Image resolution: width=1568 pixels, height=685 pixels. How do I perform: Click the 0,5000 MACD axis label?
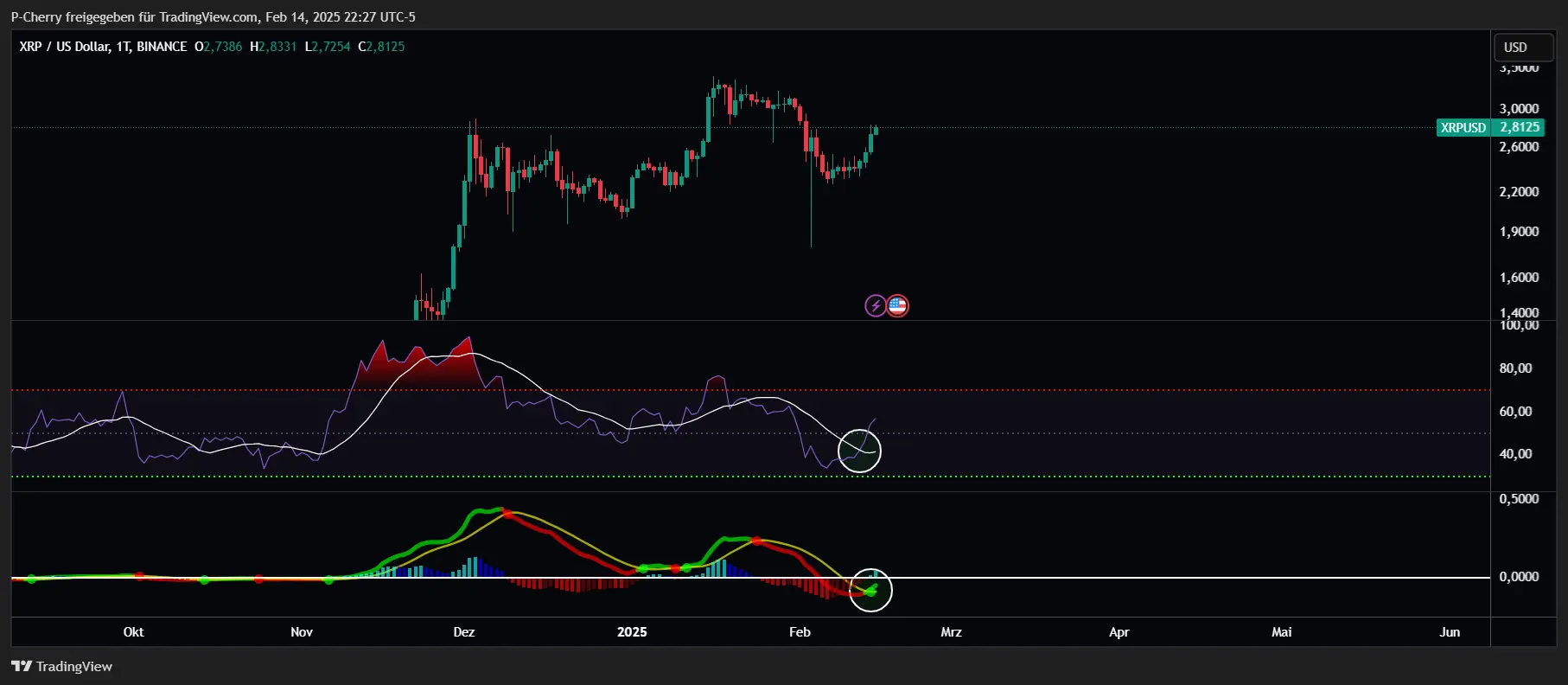click(x=1519, y=499)
